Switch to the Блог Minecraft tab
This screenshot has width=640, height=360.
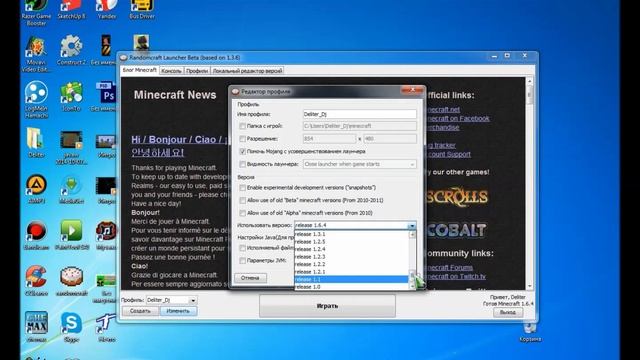pyautogui.click(x=140, y=70)
